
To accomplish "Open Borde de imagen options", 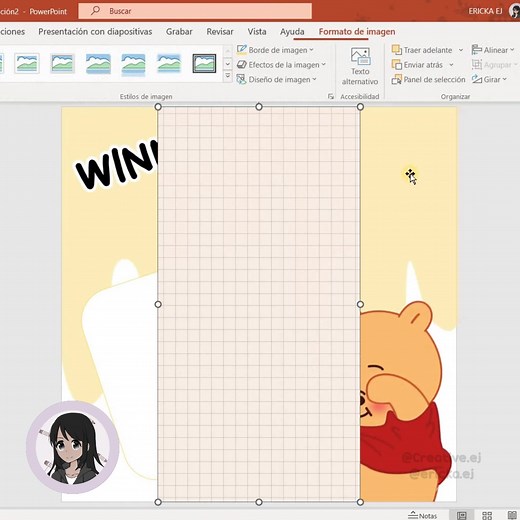I will coord(275,50).
